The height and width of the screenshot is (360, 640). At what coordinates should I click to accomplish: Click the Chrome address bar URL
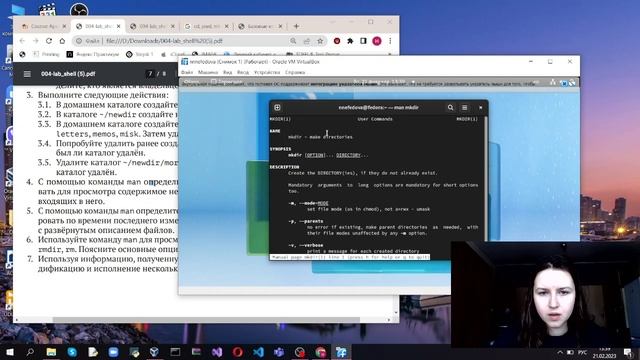click(164, 41)
